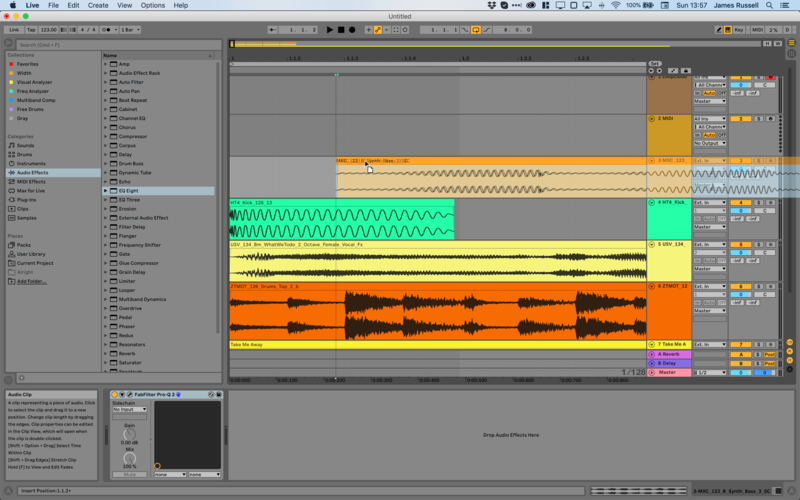Hit the Arrangement Record button
This screenshot has width=800, height=500.
[352, 30]
